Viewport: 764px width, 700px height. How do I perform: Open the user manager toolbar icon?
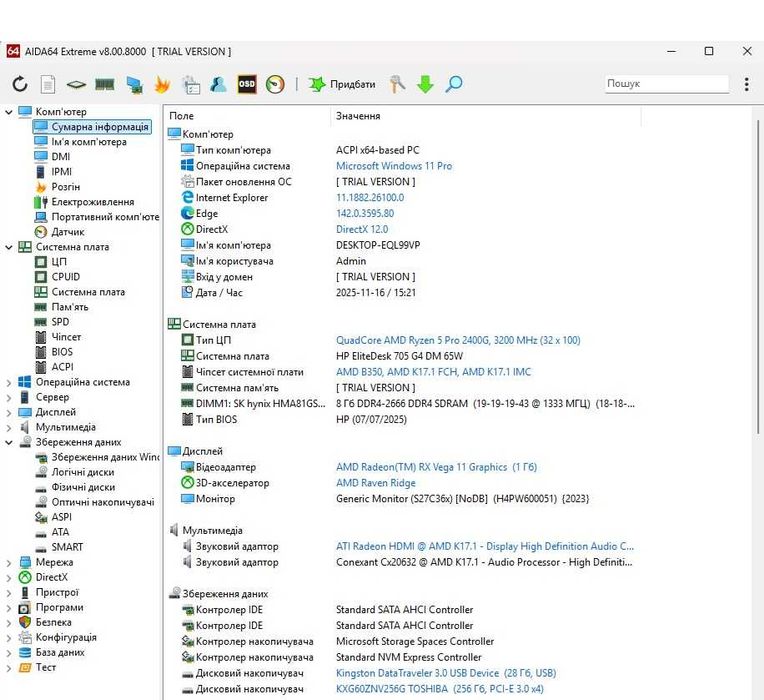[218, 84]
